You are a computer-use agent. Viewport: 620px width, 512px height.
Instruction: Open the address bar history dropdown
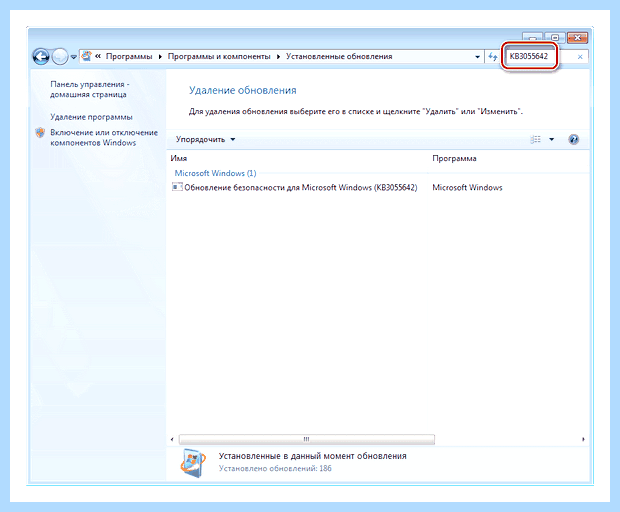477,57
